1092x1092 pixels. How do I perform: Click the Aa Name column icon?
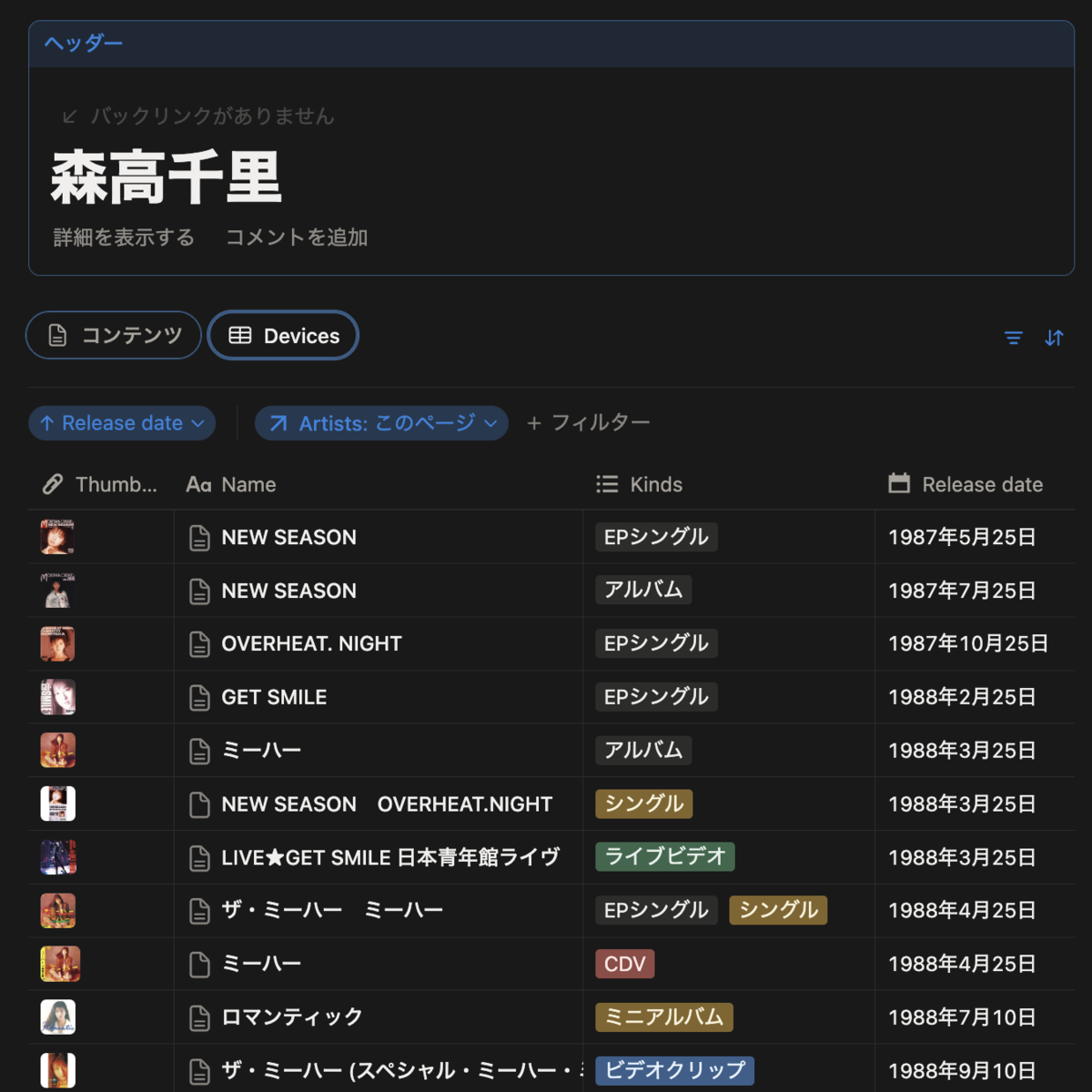[x=198, y=484]
